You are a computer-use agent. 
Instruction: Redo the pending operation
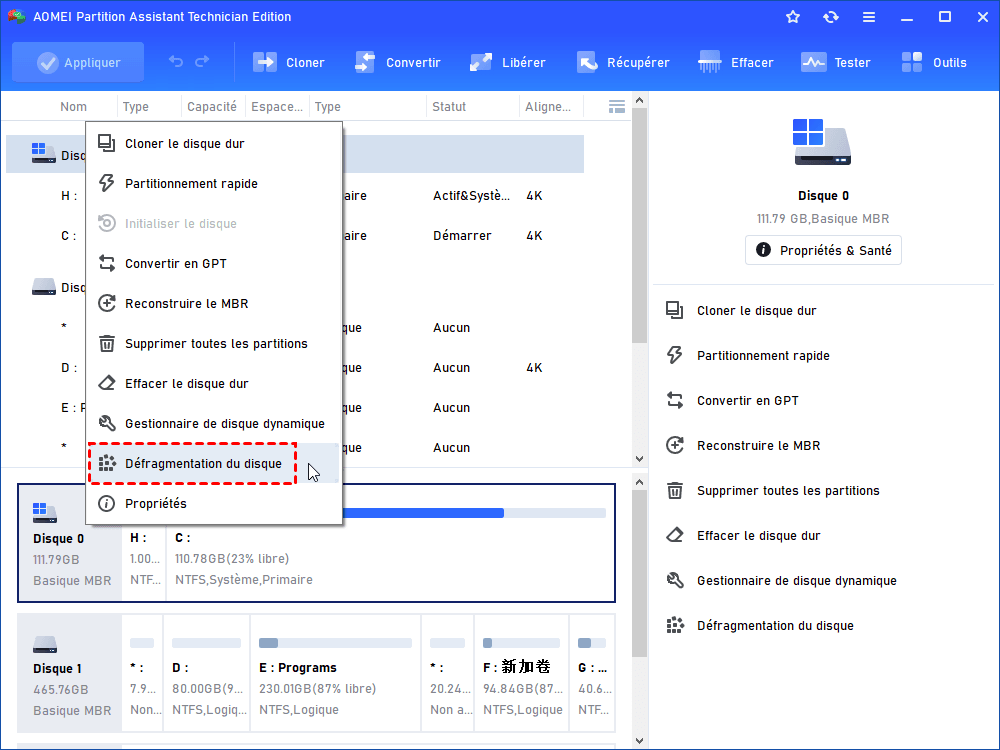202,62
